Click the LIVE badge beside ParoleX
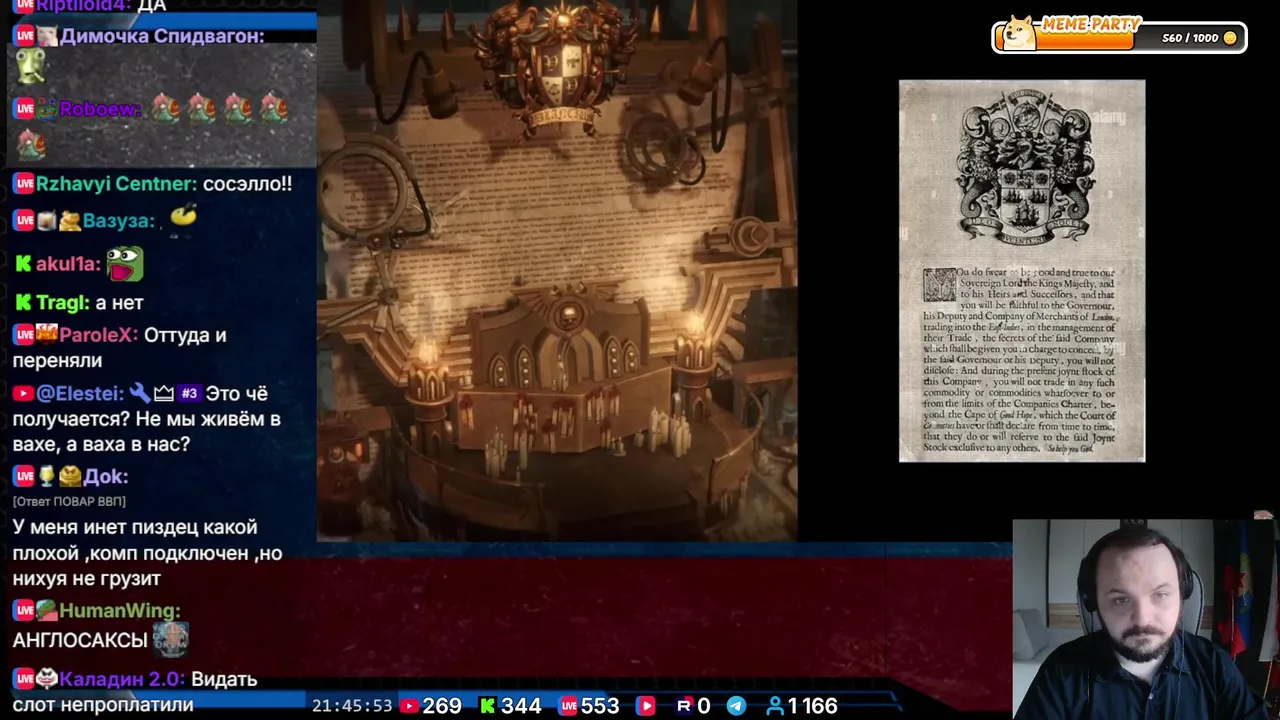The width and height of the screenshot is (1280, 720). click(24, 335)
